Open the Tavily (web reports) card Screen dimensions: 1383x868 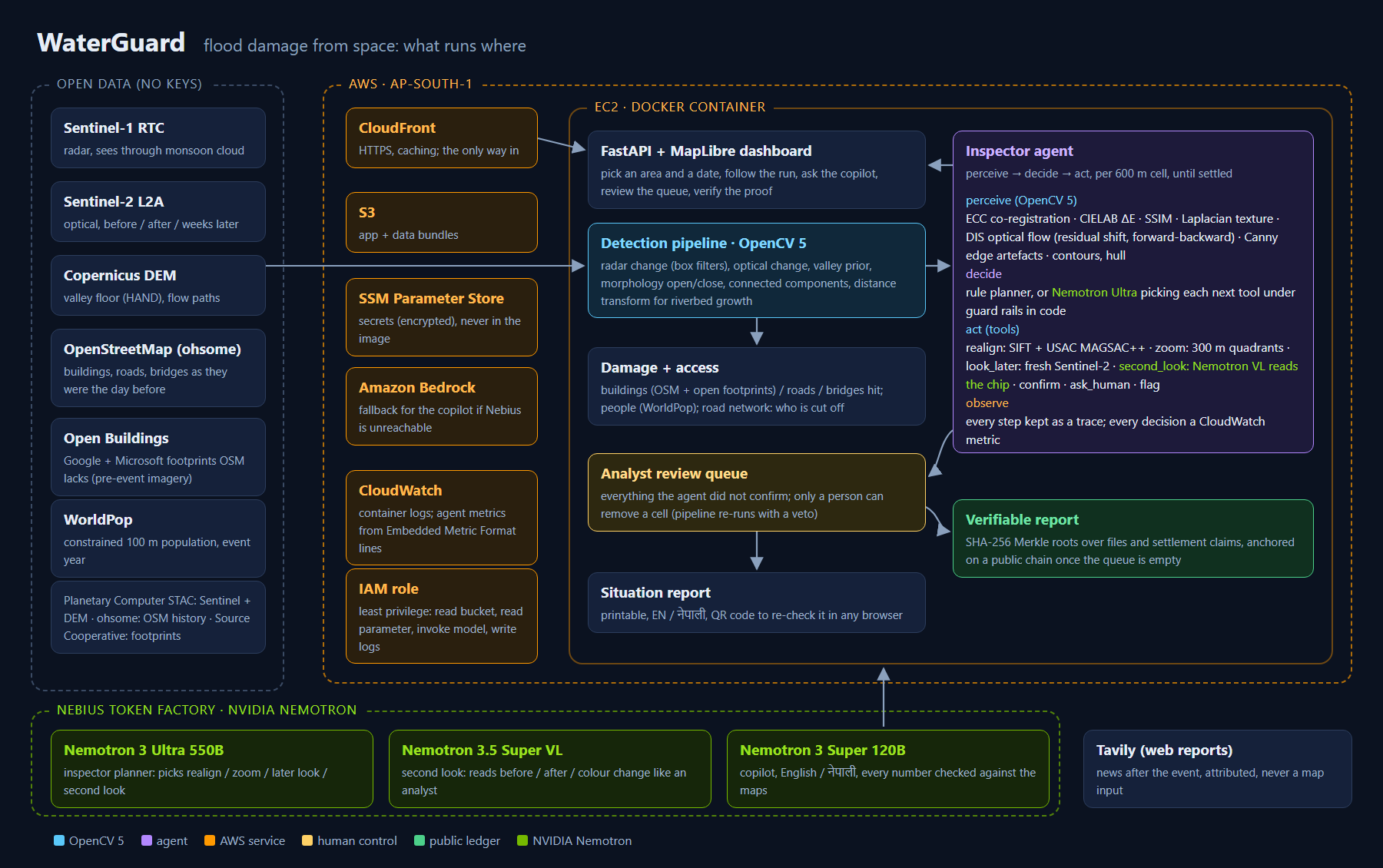(1218, 769)
